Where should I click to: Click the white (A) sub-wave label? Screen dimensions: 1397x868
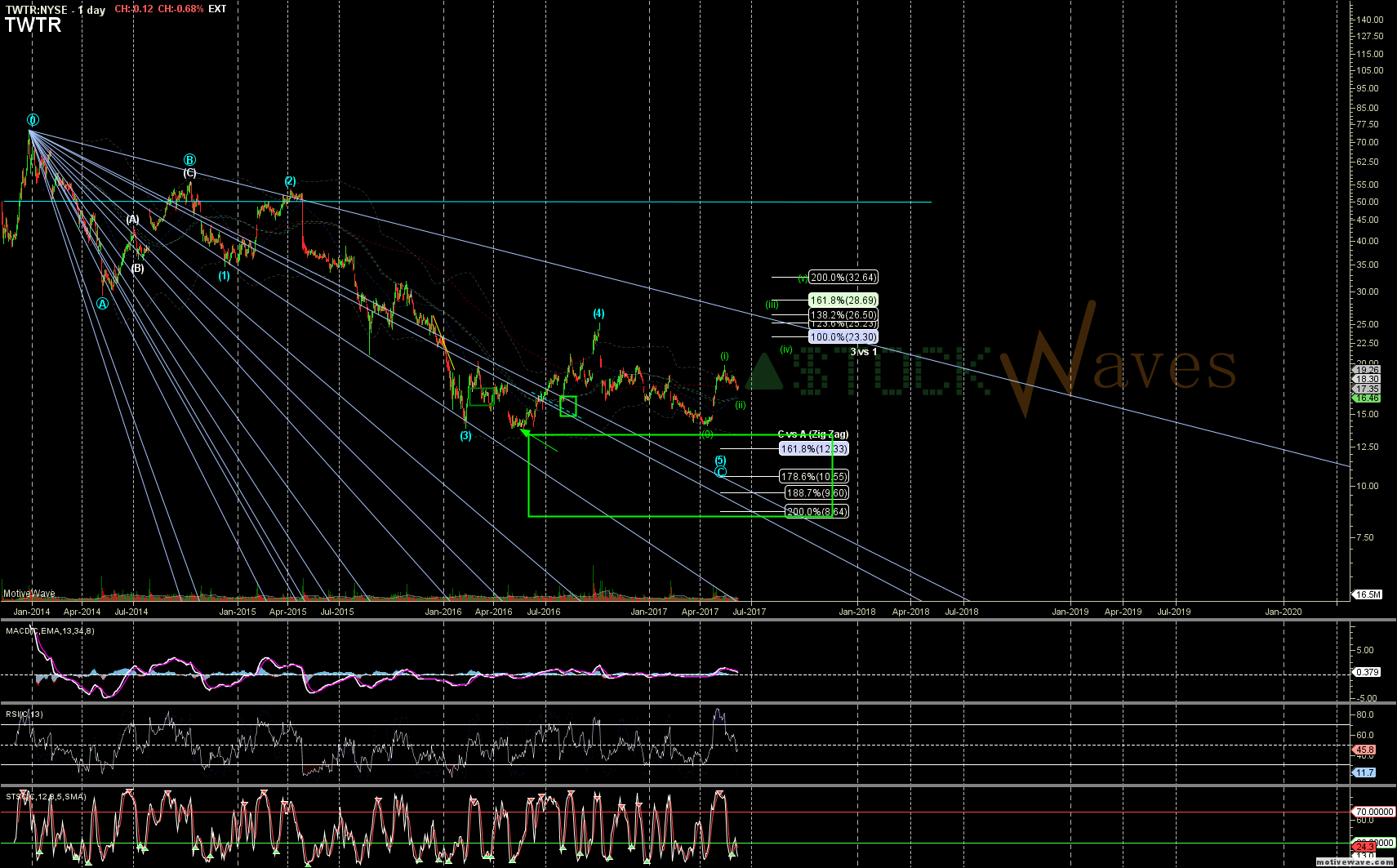[132, 220]
